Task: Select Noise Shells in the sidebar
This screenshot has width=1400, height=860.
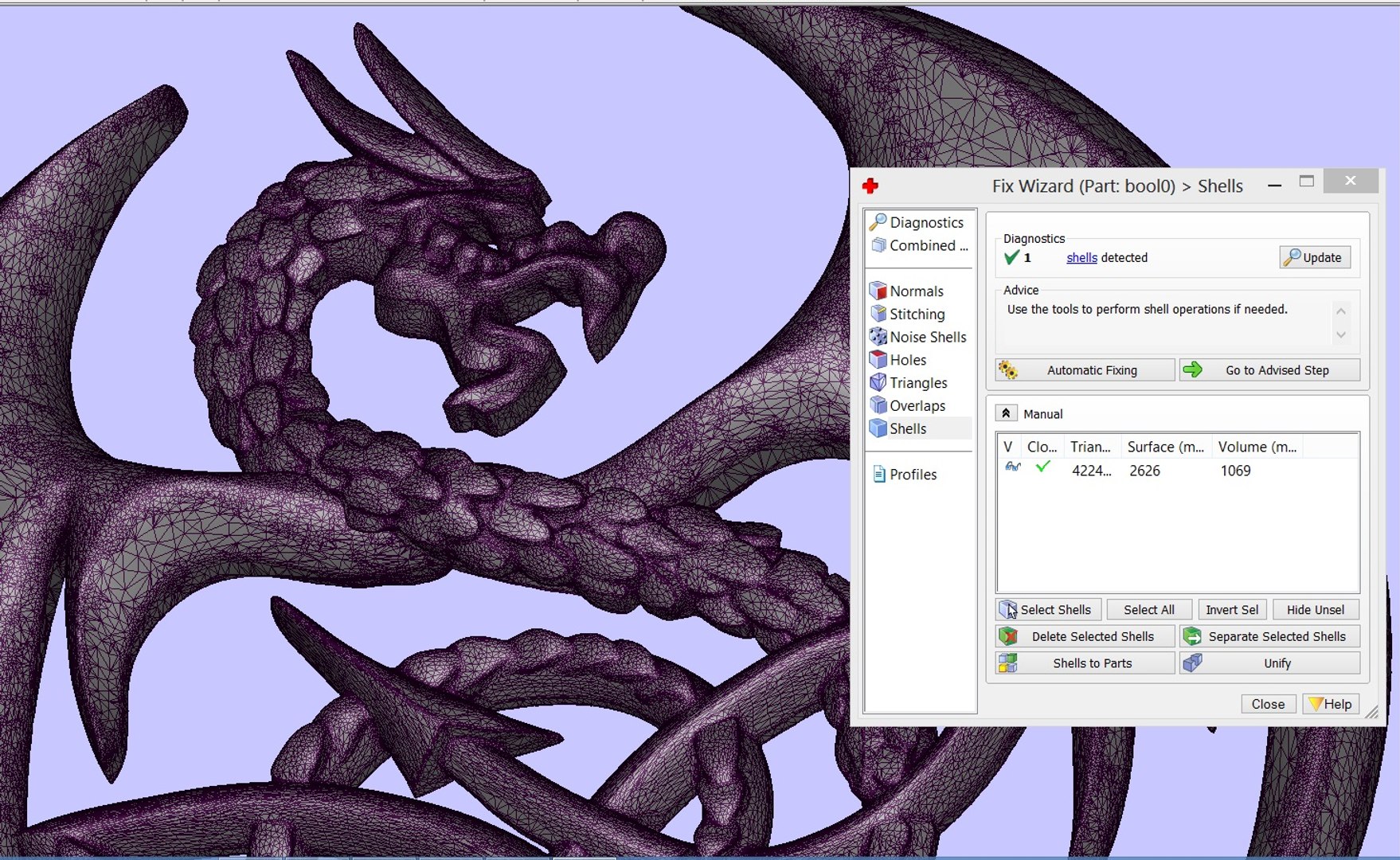Action: click(x=919, y=337)
